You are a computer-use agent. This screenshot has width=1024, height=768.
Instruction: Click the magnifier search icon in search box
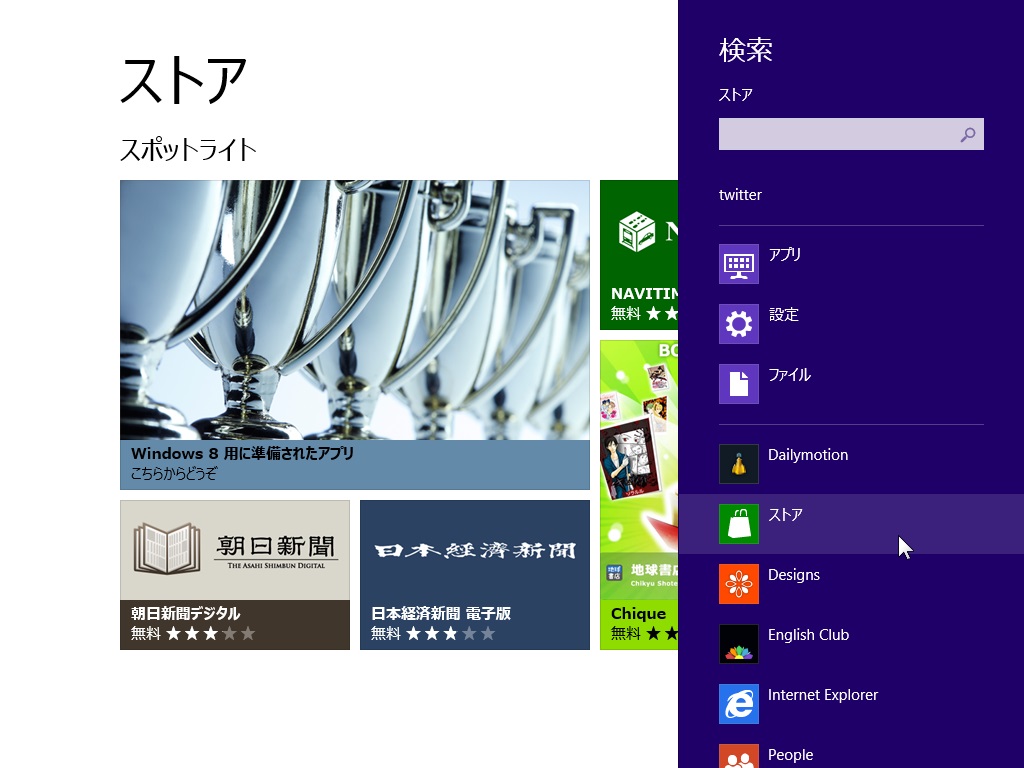click(x=968, y=135)
